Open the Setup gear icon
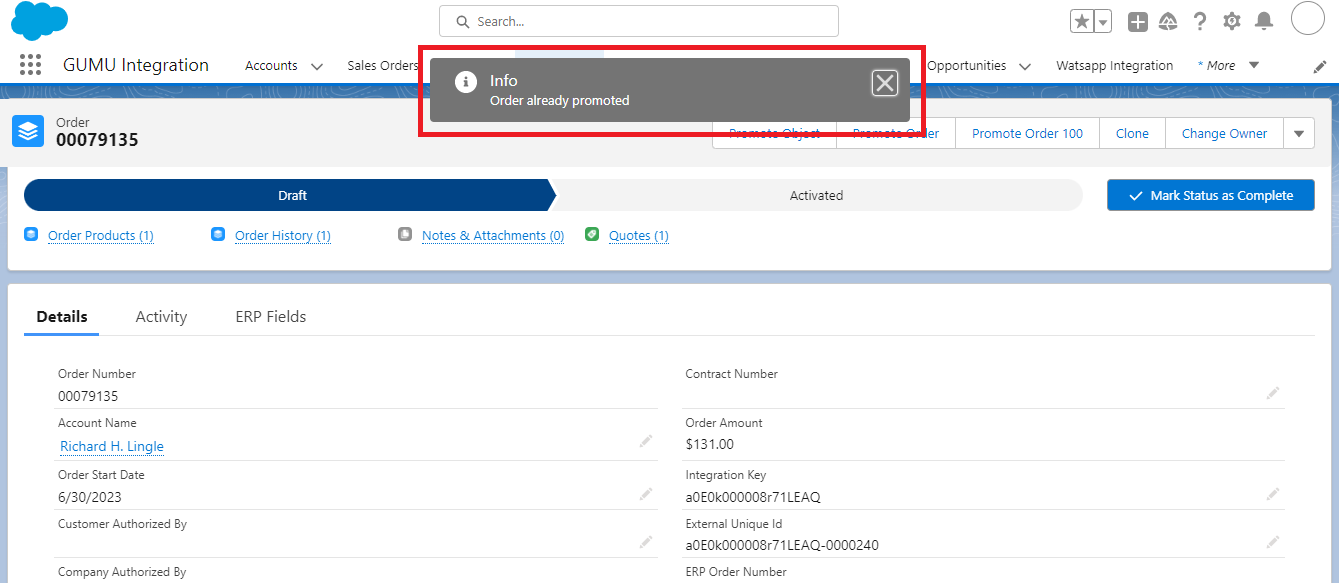The height and width of the screenshot is (583, 1339). pyautogui.click(x=1232, y=22)
